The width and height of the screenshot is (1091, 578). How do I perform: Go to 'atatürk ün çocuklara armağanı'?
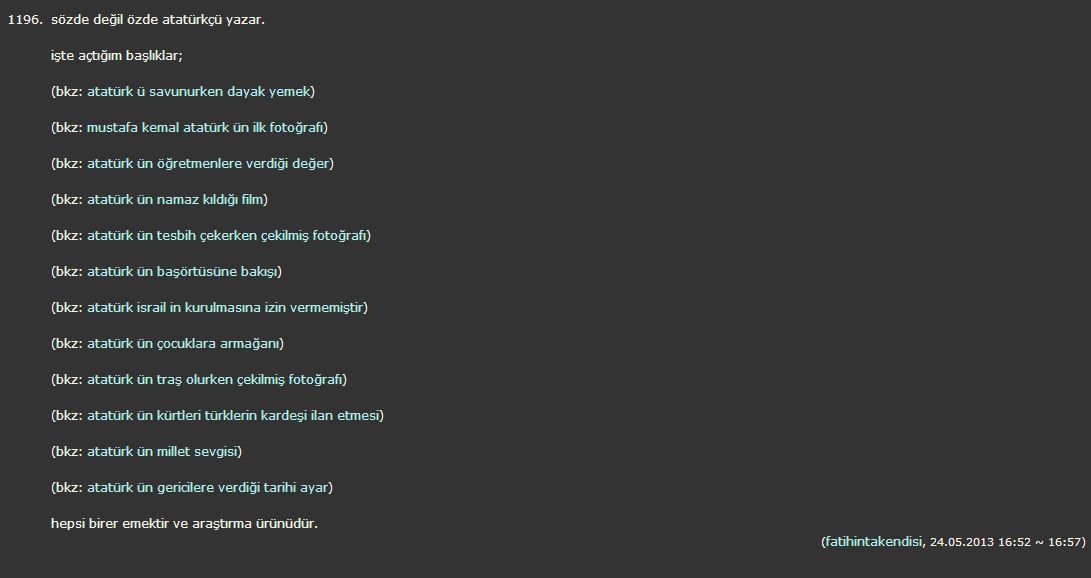click(185, 344)
